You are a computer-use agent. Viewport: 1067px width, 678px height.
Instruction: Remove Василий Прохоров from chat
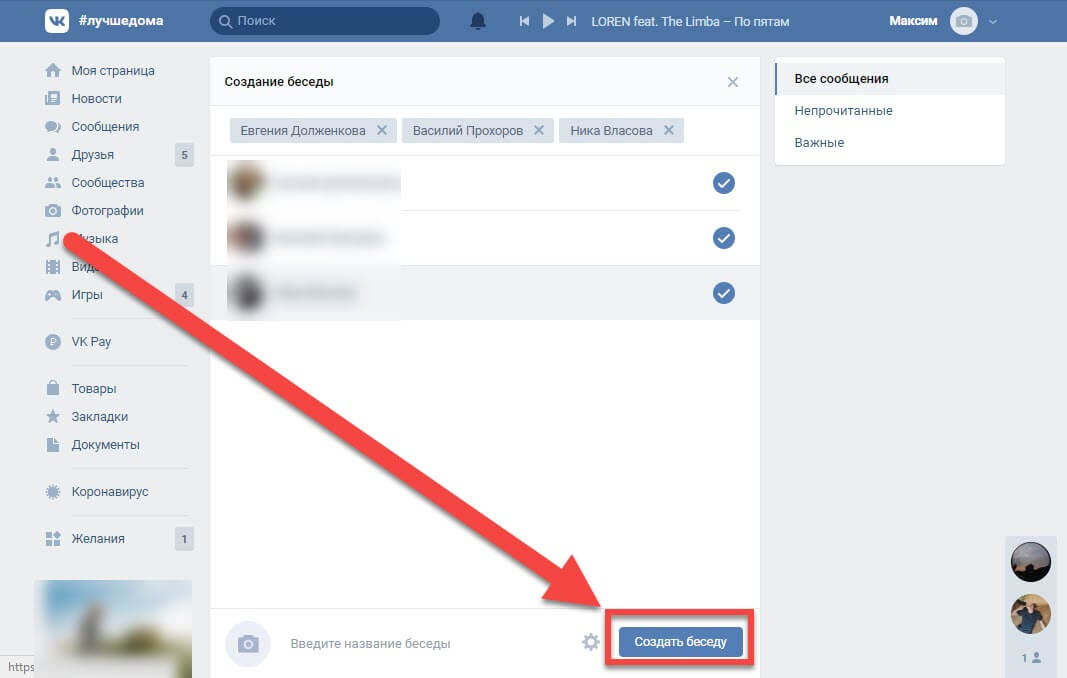539,130
